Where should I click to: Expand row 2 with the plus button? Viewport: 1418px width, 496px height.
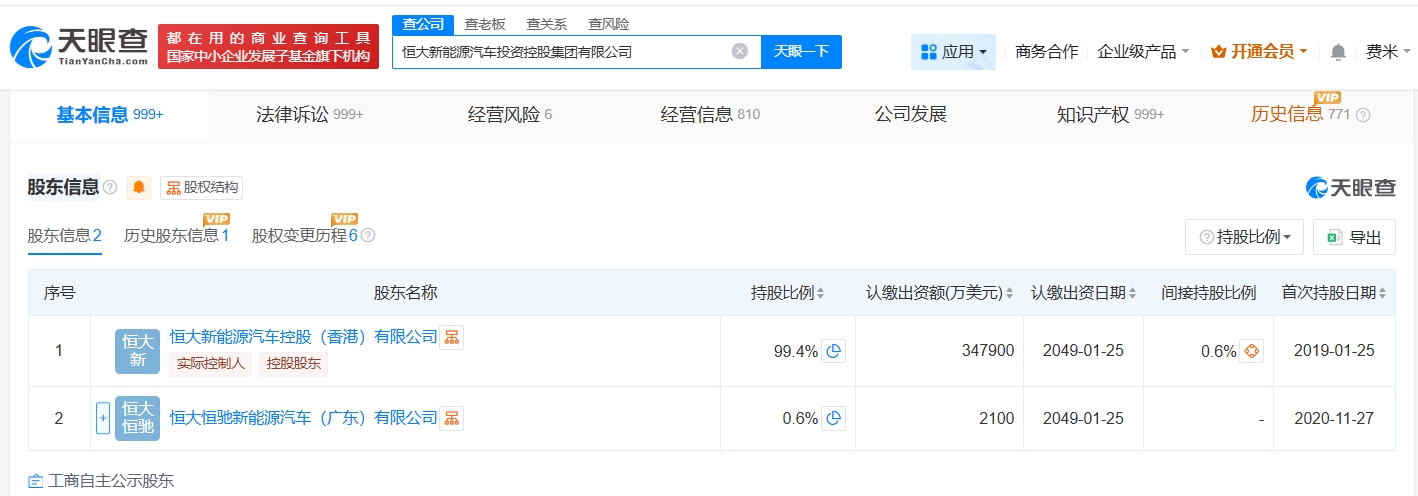102,418
